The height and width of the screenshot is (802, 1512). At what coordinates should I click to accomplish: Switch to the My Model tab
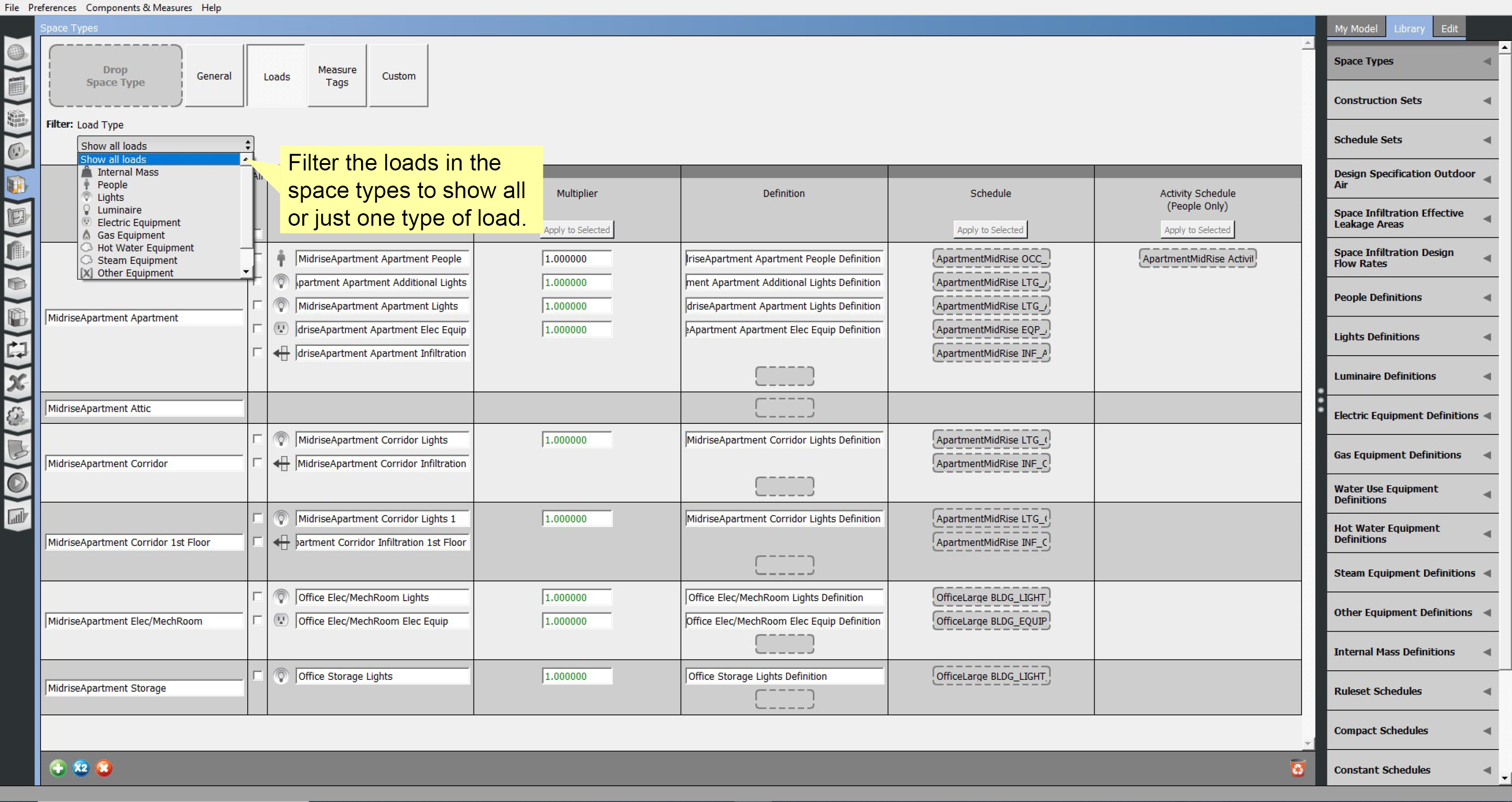point(1355,28)
